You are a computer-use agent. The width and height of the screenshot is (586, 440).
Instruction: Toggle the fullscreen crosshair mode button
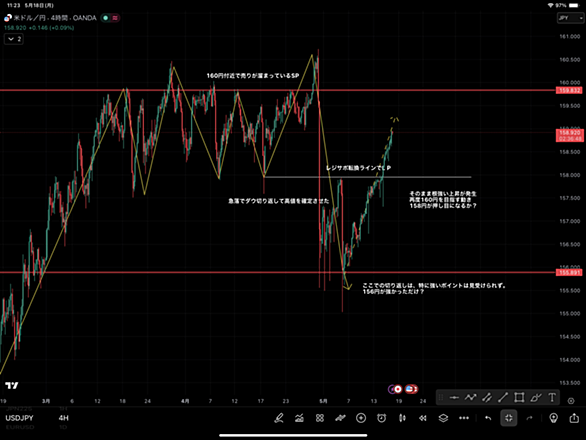(509, 418)
